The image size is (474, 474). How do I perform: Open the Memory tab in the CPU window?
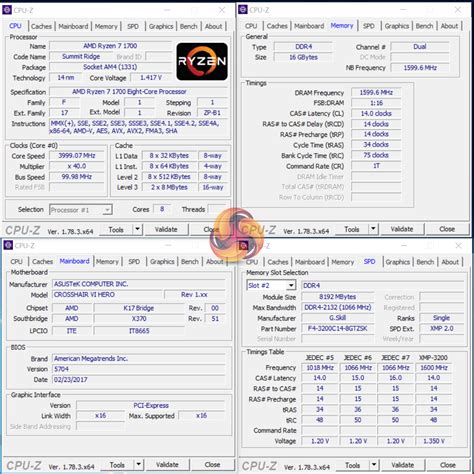pos(106,26)
